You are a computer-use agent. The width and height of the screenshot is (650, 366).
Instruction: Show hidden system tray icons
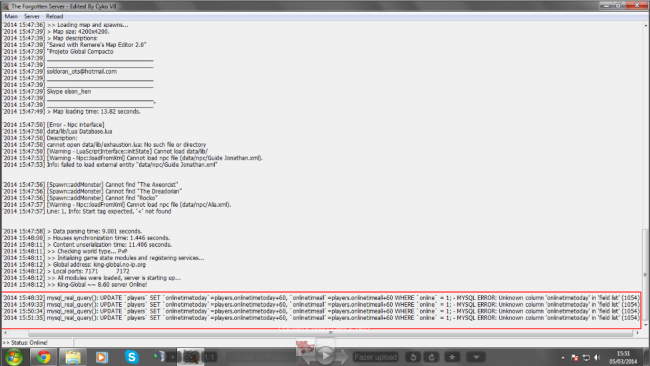563,357
